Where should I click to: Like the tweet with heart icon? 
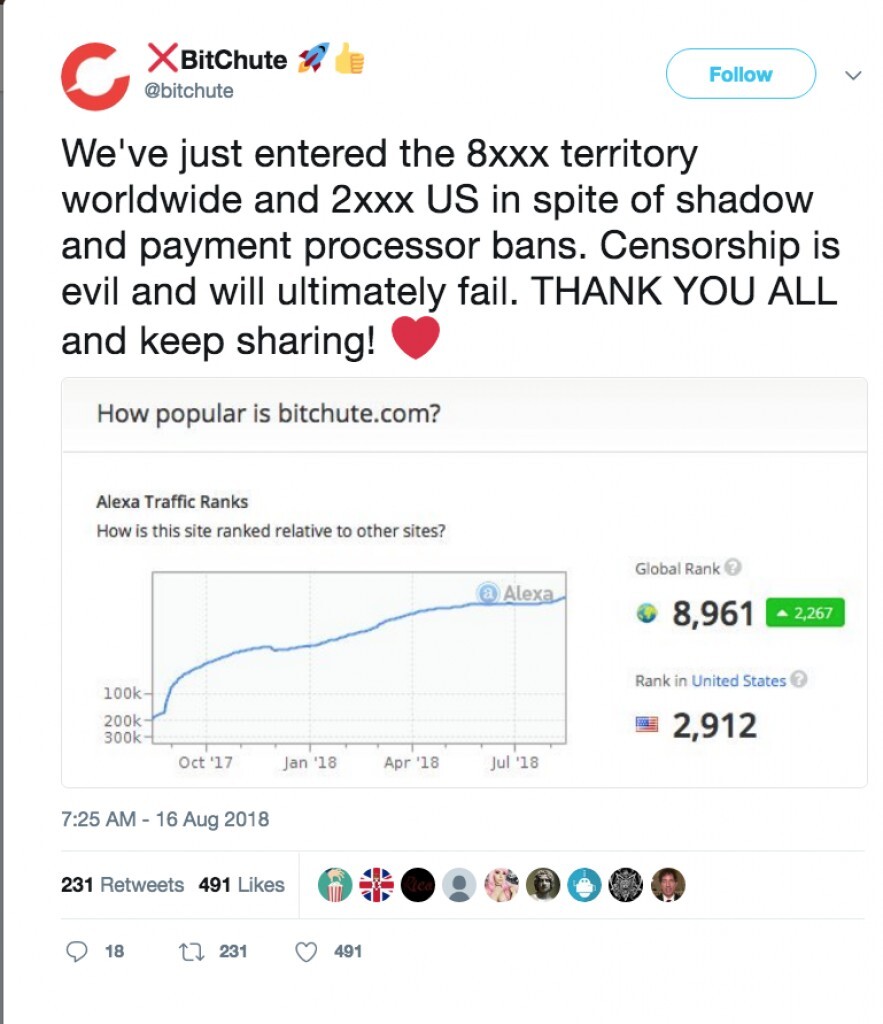(x=306, y=951)
